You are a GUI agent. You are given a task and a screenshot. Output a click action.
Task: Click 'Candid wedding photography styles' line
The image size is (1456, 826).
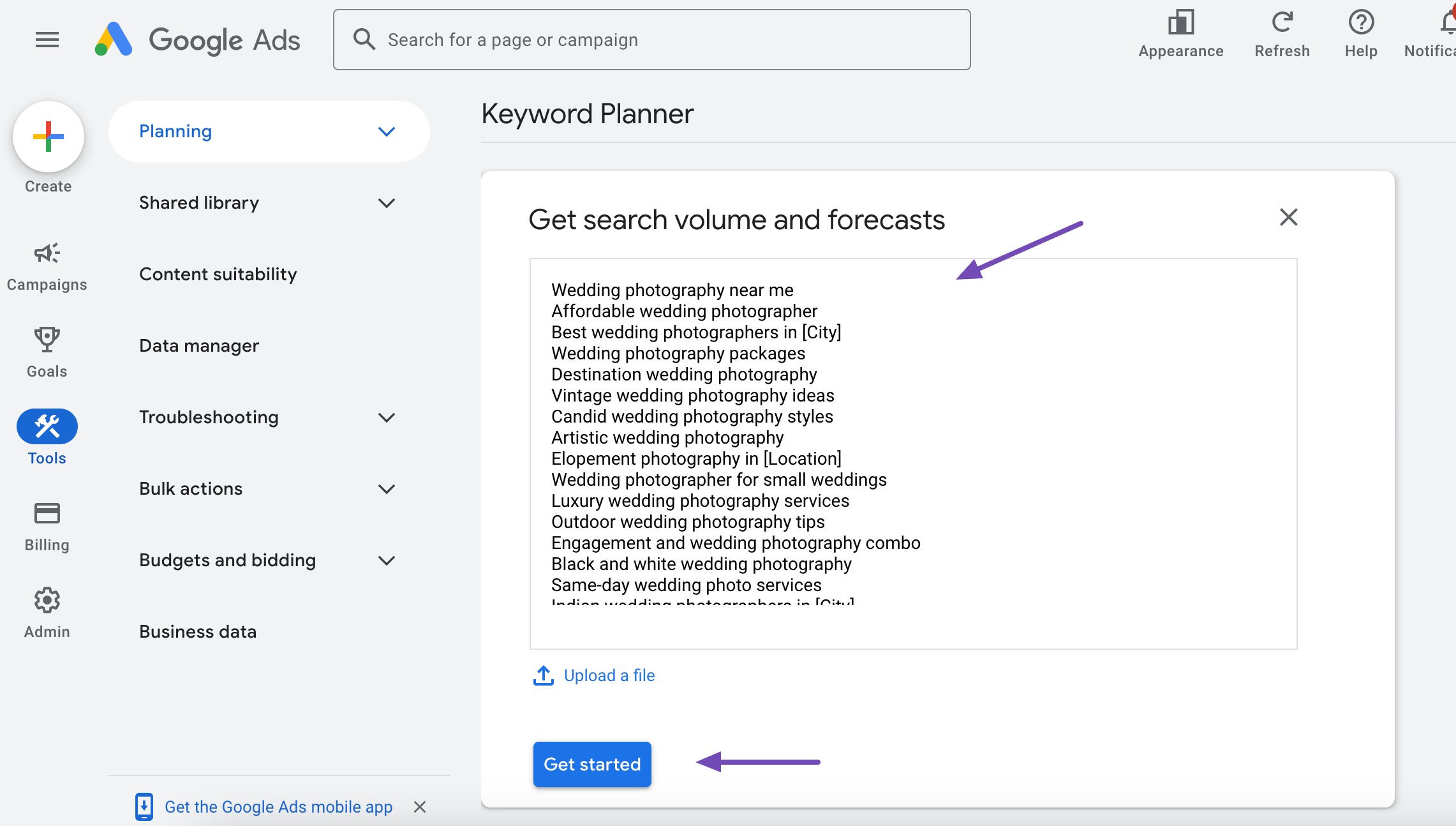pos(692,417)
